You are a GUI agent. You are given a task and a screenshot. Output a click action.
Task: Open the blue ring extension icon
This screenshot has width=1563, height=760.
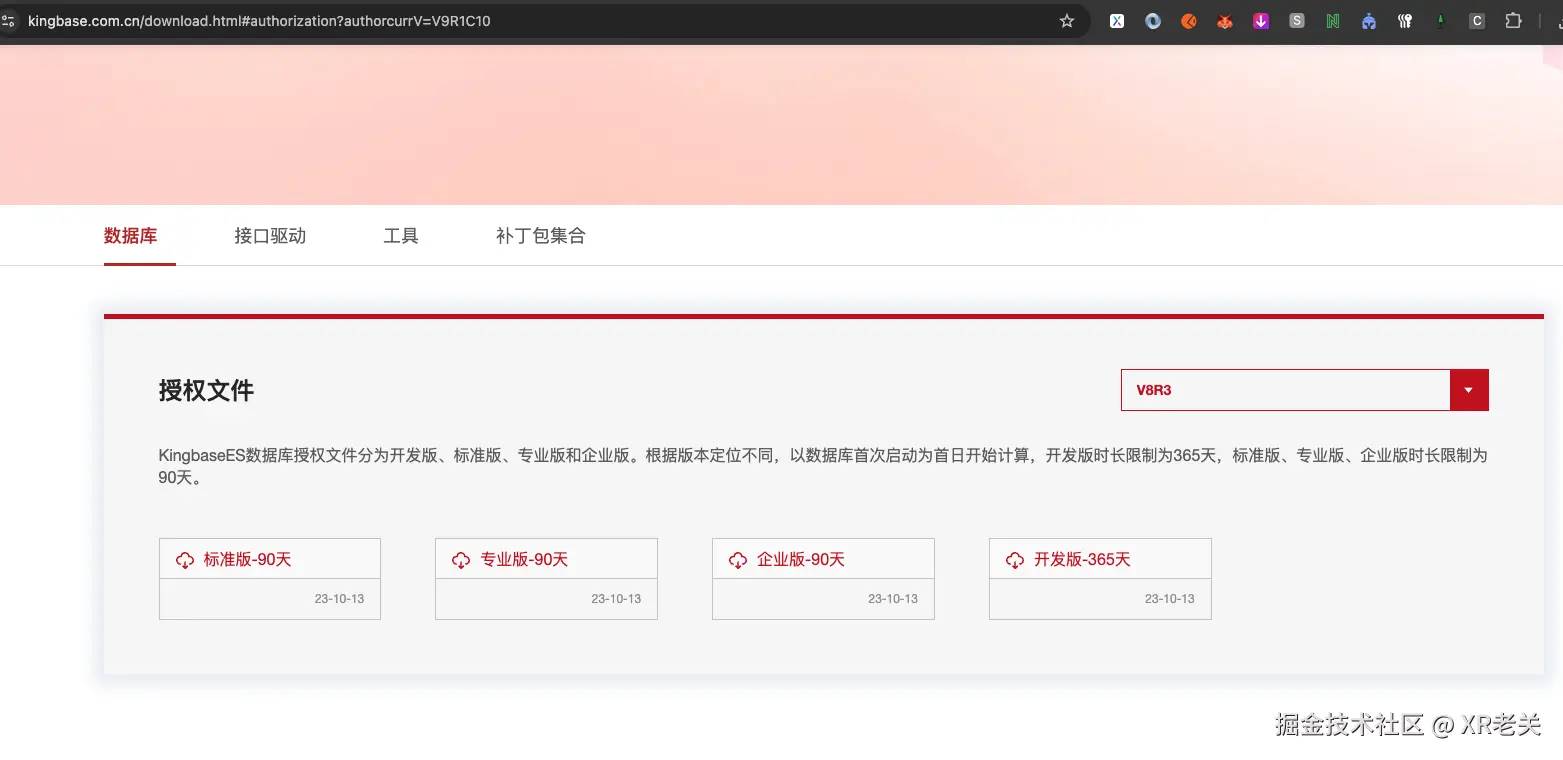(1153, 21)
